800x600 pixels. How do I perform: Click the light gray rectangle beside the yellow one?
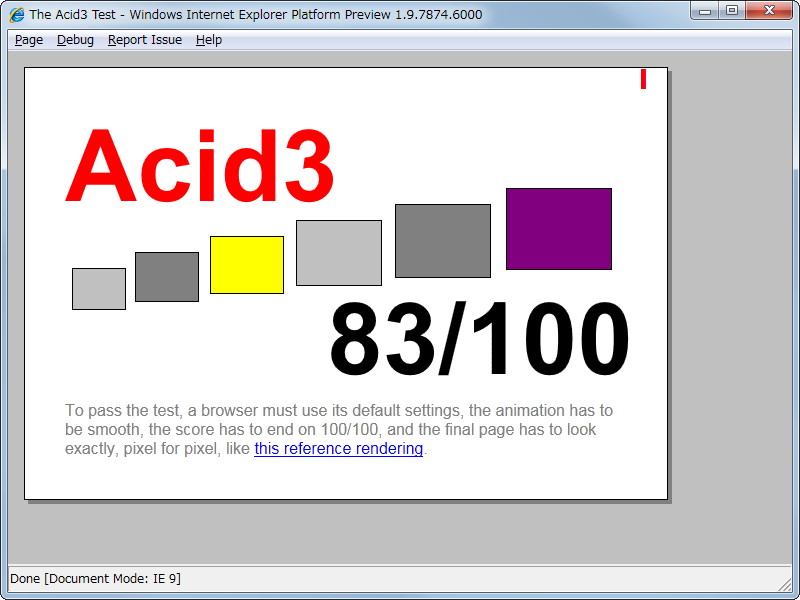338,251
